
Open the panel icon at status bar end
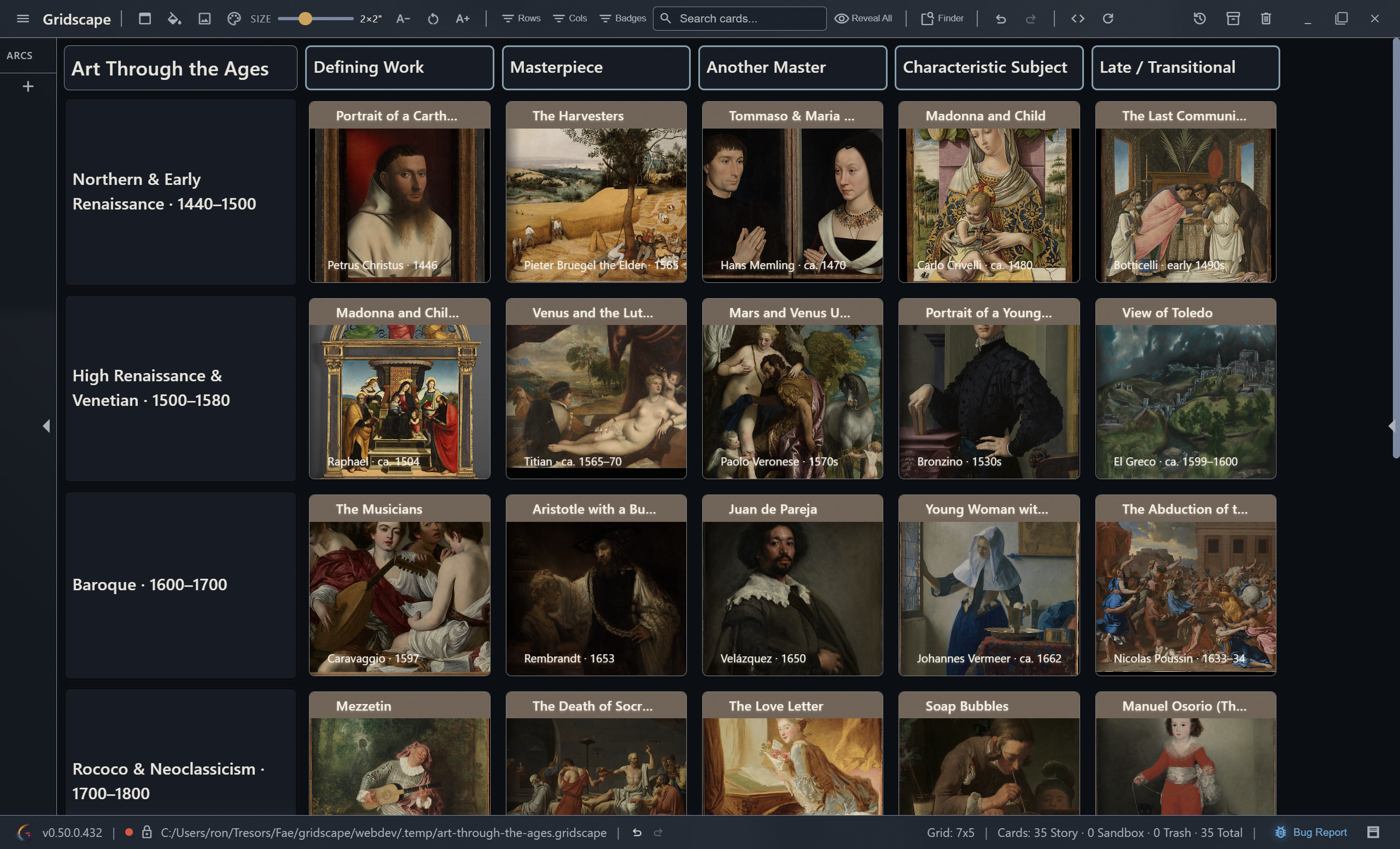pos(1373,832)
